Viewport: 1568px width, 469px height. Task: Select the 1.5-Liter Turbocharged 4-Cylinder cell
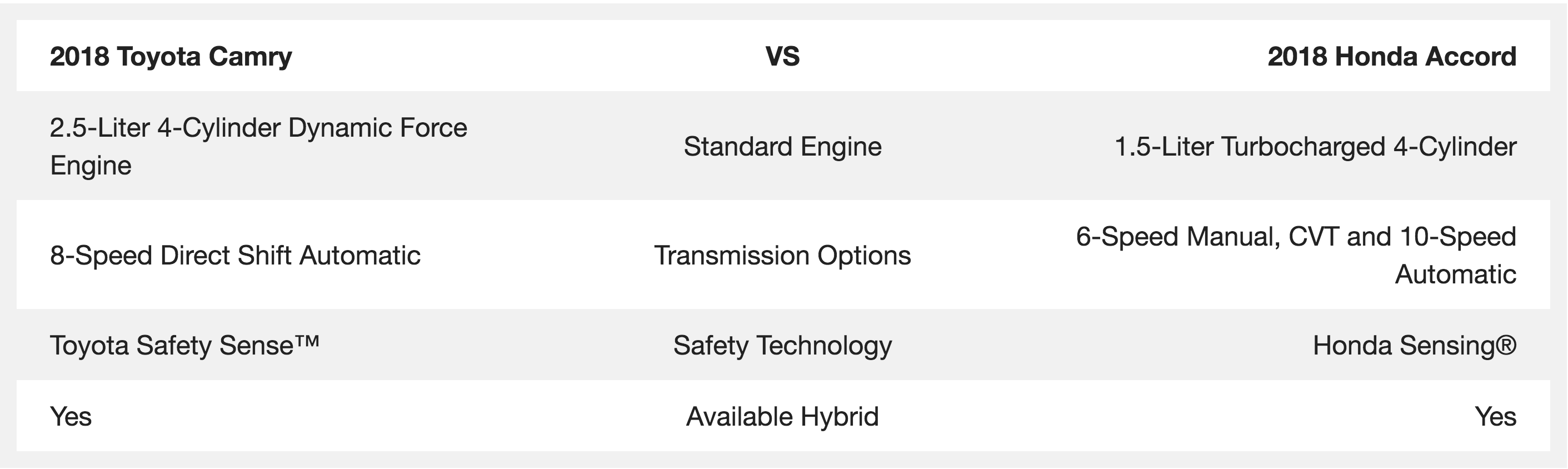pos(1315,147)
